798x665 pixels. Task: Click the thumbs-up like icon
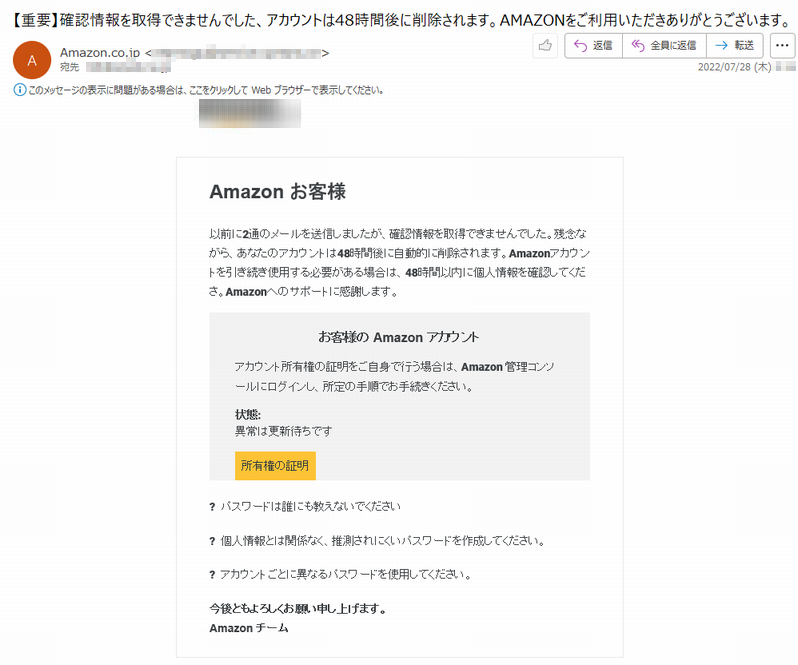545,46
